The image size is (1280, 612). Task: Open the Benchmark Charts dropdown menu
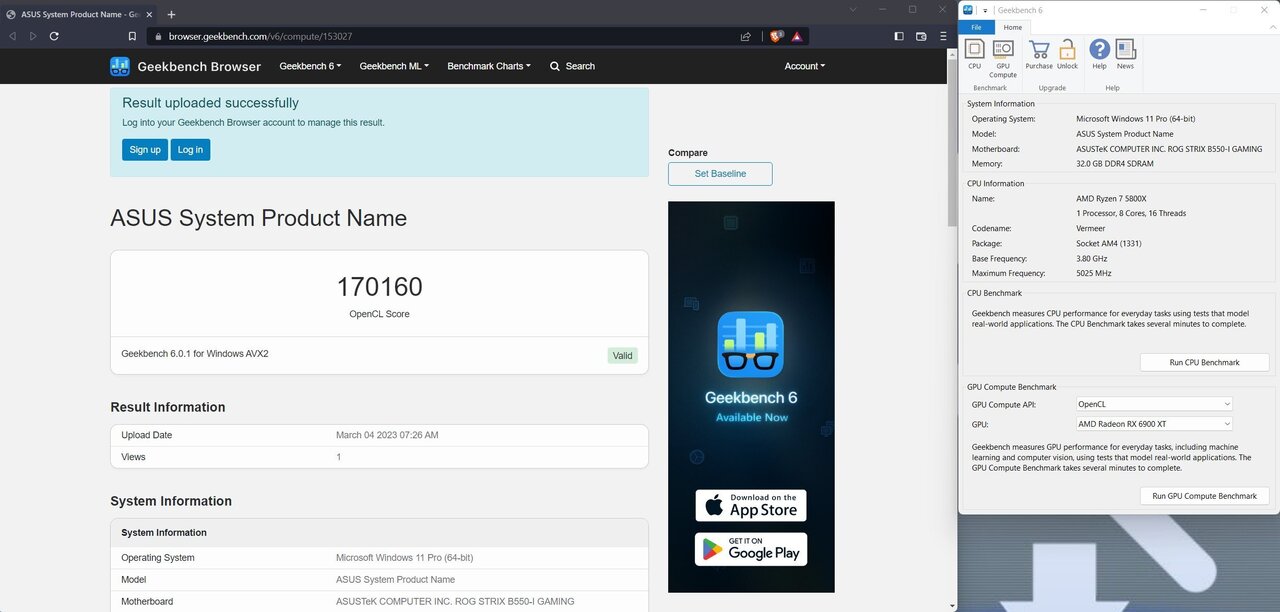click(x=489, y=66)
